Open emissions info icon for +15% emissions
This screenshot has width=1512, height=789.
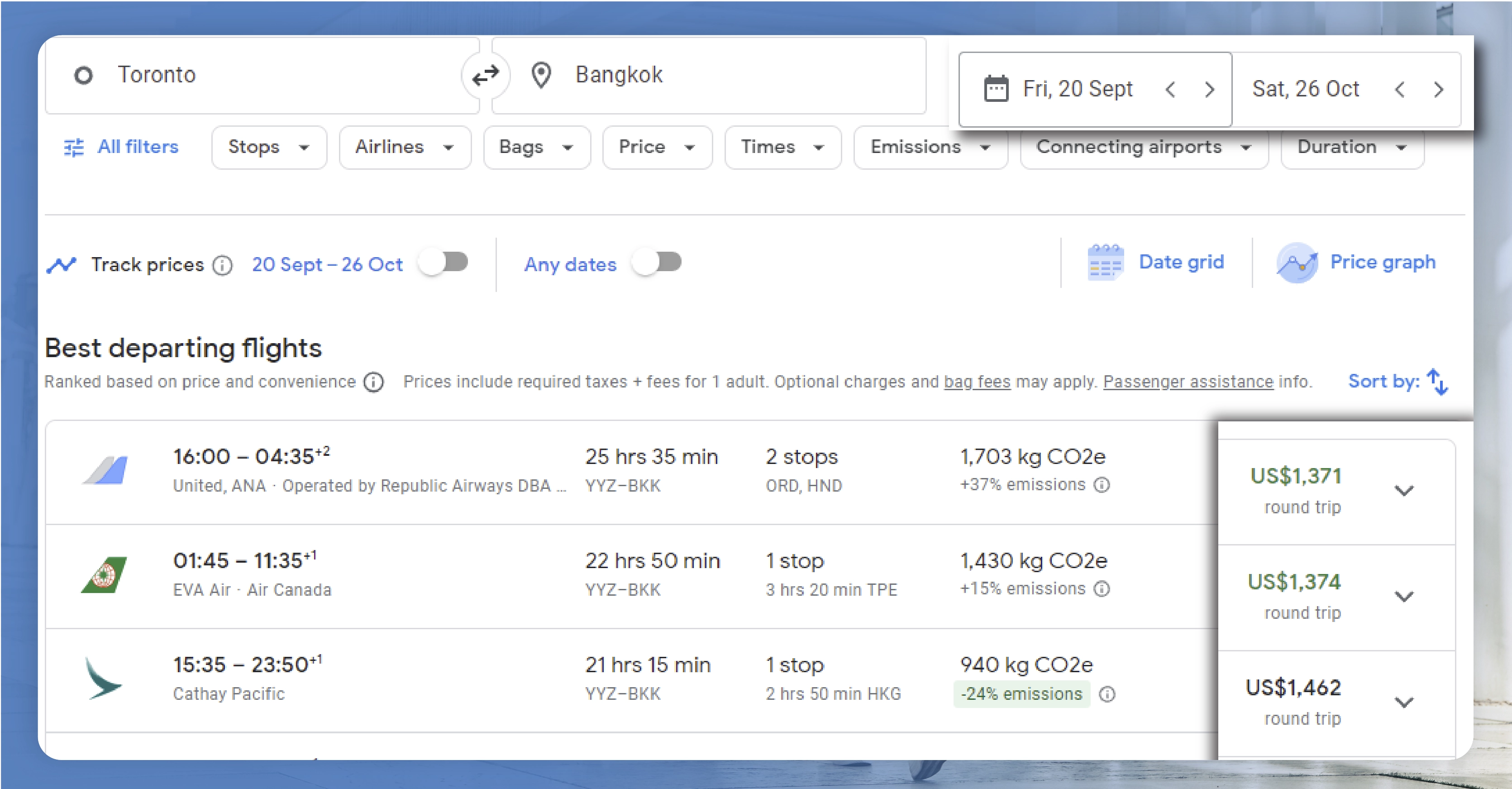click(1102, 589)
